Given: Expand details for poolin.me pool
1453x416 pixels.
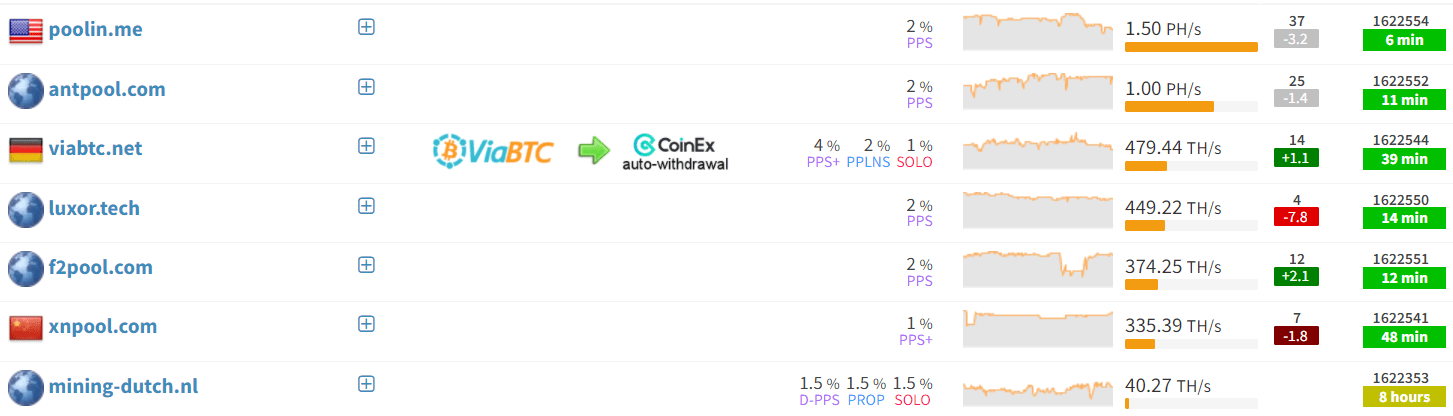Looking at the screenshot, I should click(366, 28).
